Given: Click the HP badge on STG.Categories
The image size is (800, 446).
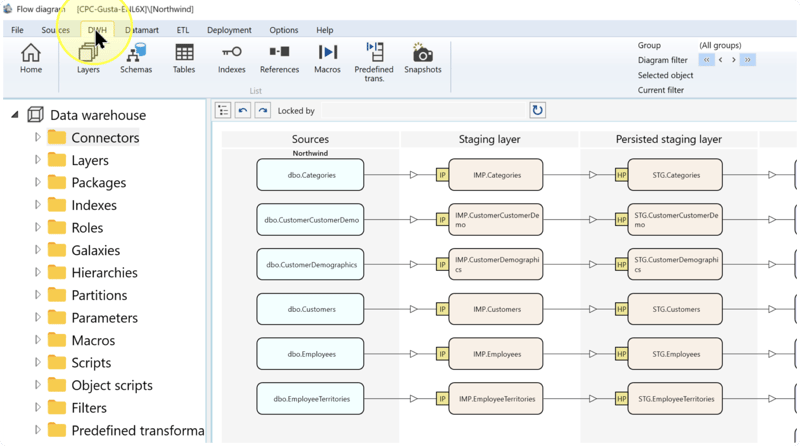Looking at the screenshot, I should (x=621, y=175).
